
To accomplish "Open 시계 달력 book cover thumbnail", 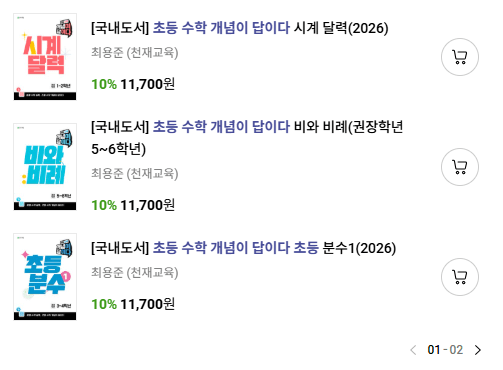I will point(45,57).
